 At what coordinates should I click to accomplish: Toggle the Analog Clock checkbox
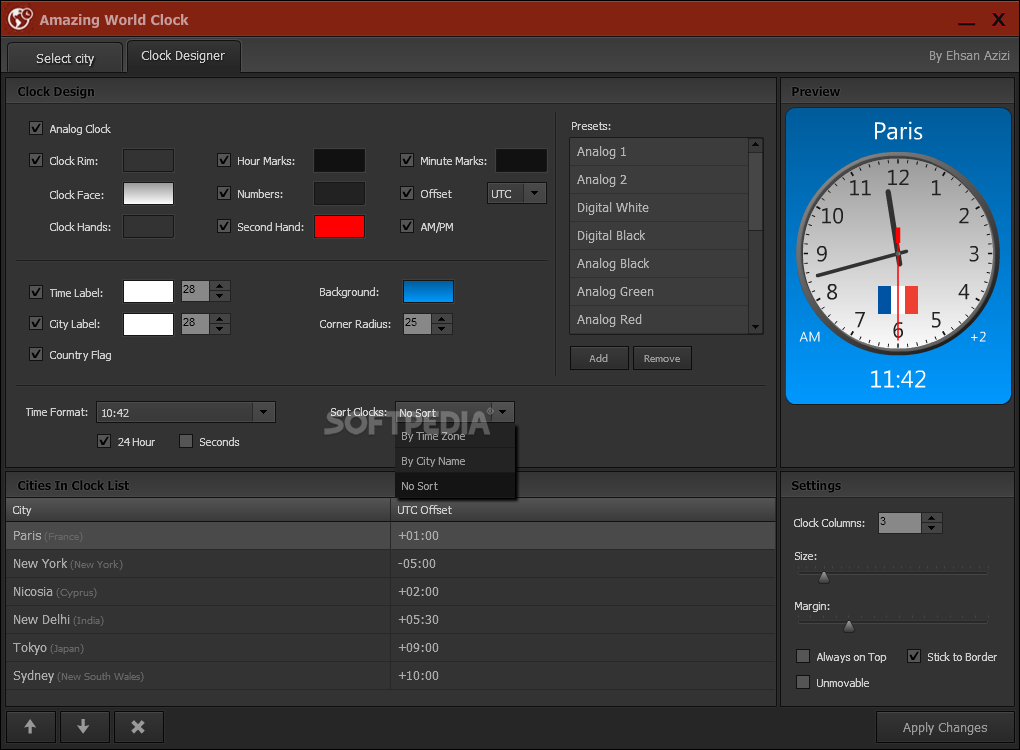pyautogui.click(x=36, y=128)
